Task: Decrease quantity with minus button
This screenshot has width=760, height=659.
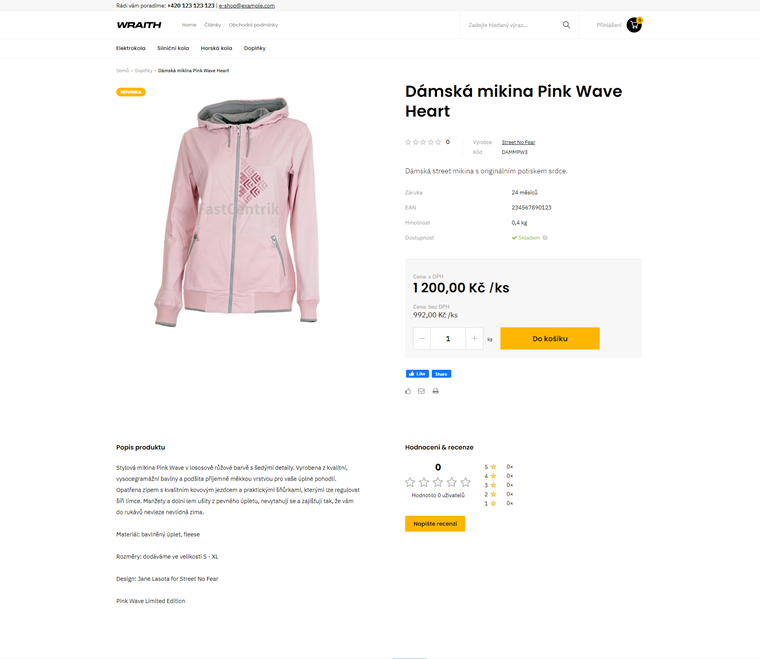Action: [x=422, y=338]
